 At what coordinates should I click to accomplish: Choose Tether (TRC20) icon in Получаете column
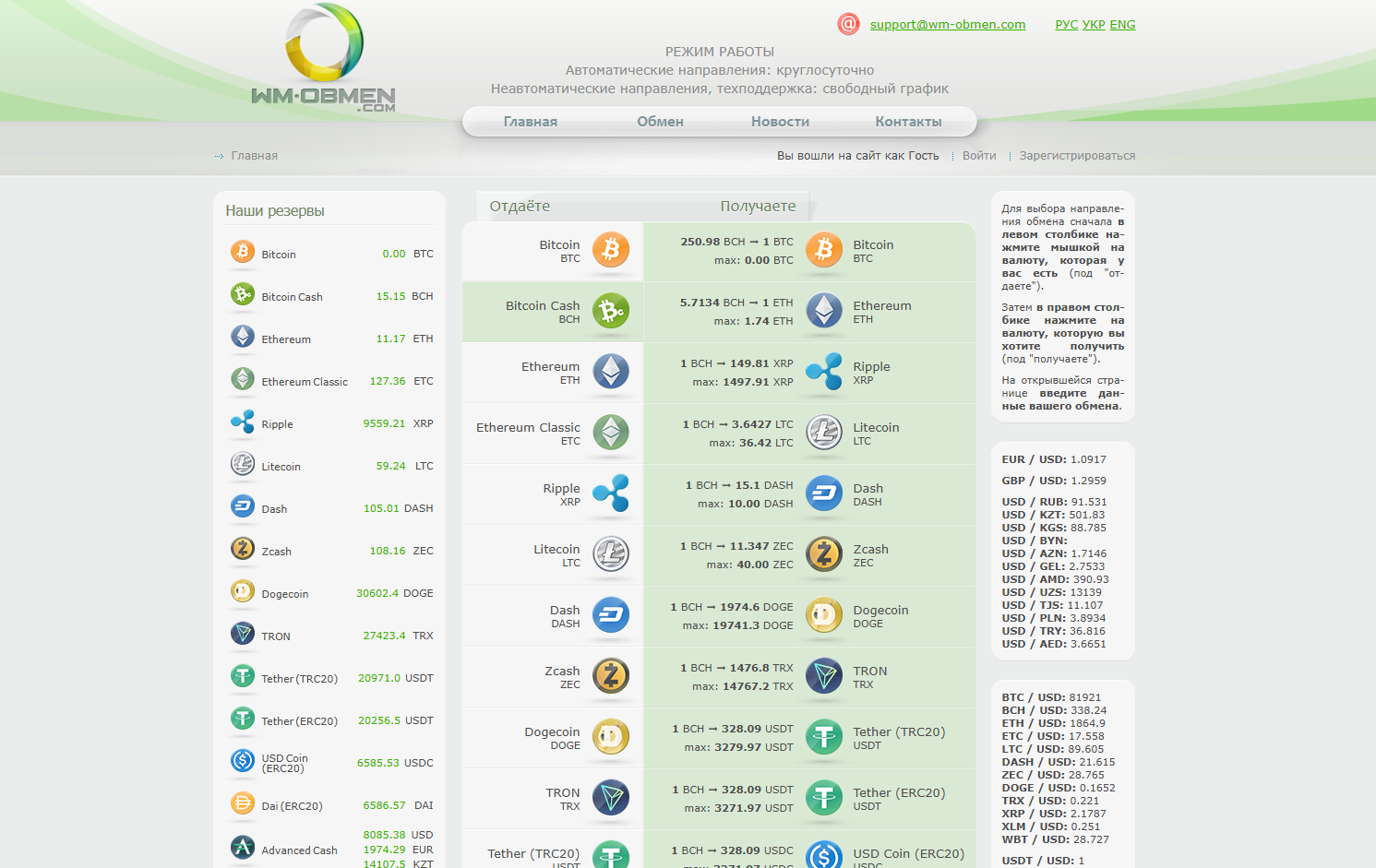coord(824,737)
